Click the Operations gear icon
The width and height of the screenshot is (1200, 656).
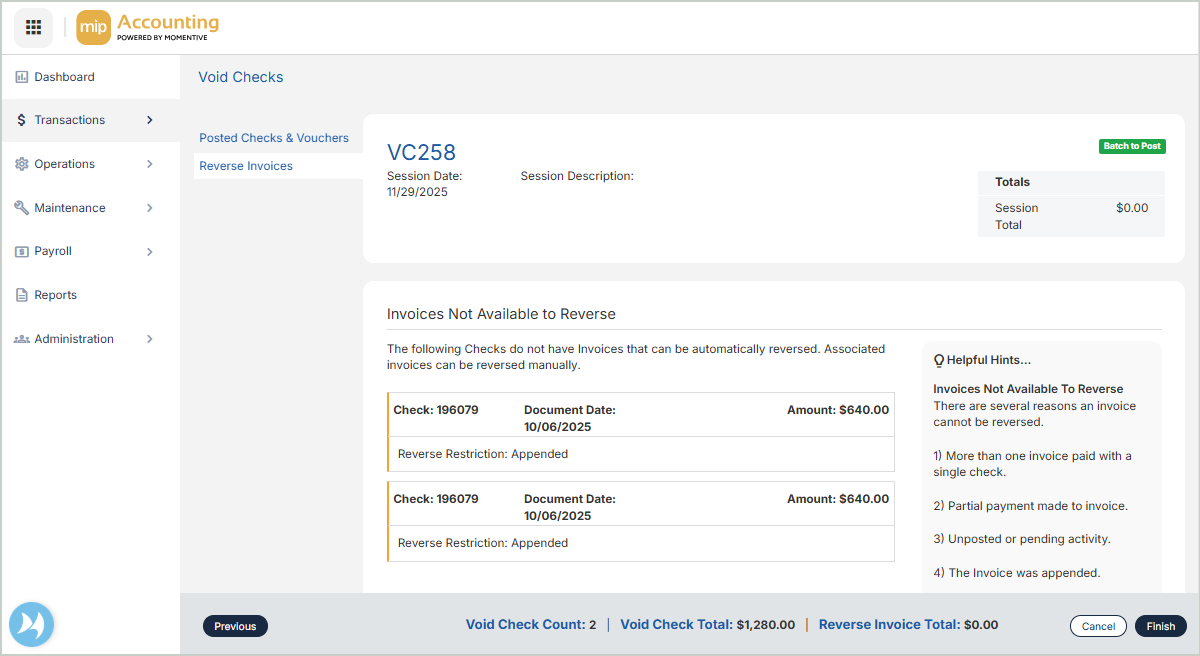coord(21,164)
